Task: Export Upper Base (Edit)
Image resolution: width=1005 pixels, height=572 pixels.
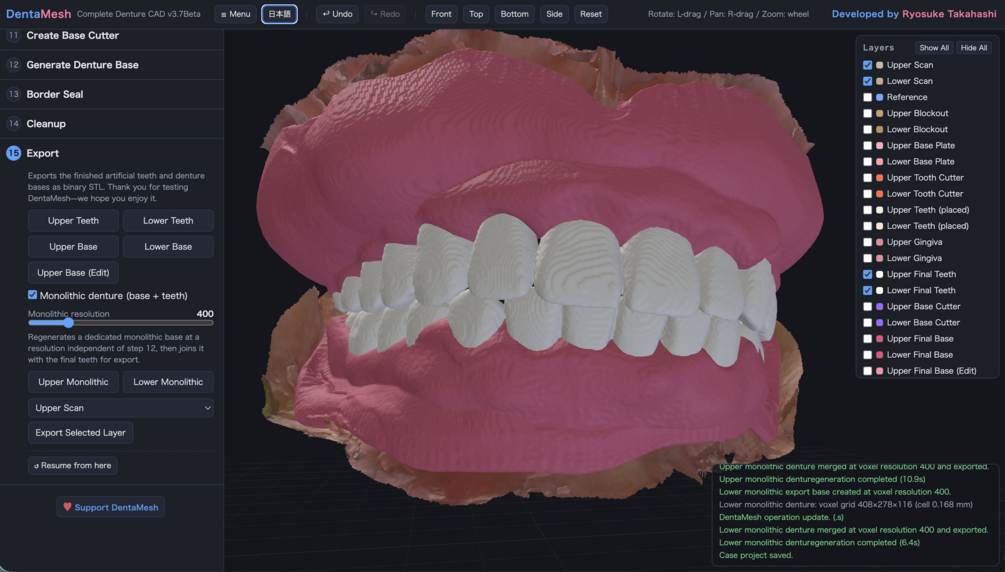Action: 73,273
